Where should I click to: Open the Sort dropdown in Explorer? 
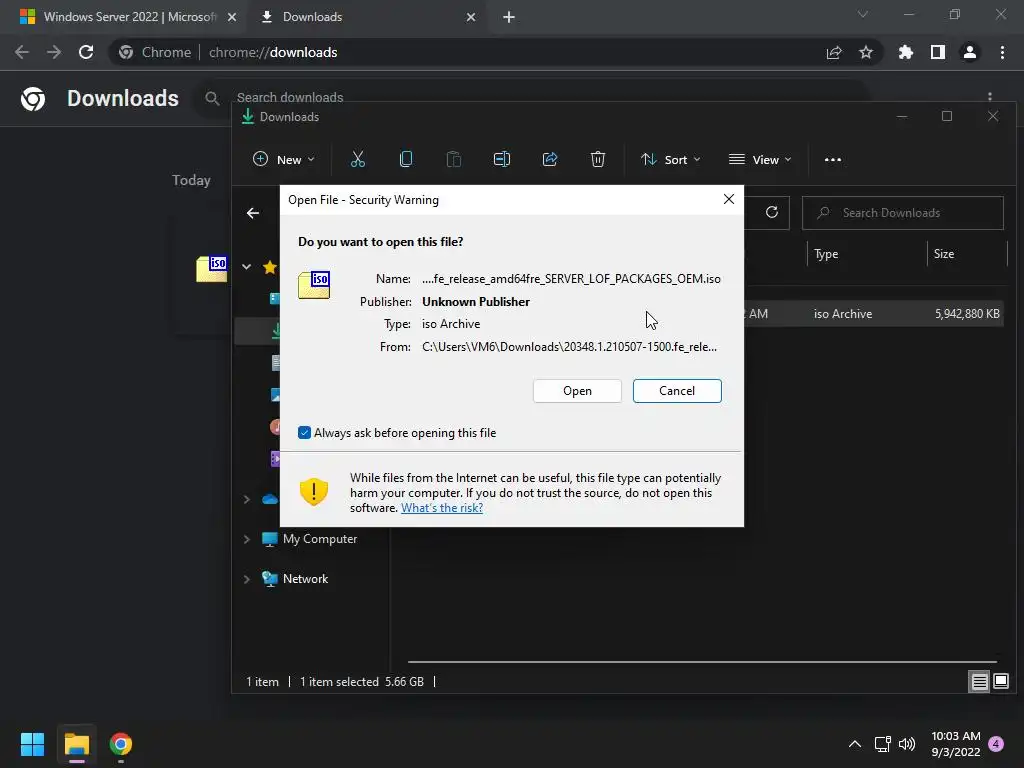click(x=671, y=159)
